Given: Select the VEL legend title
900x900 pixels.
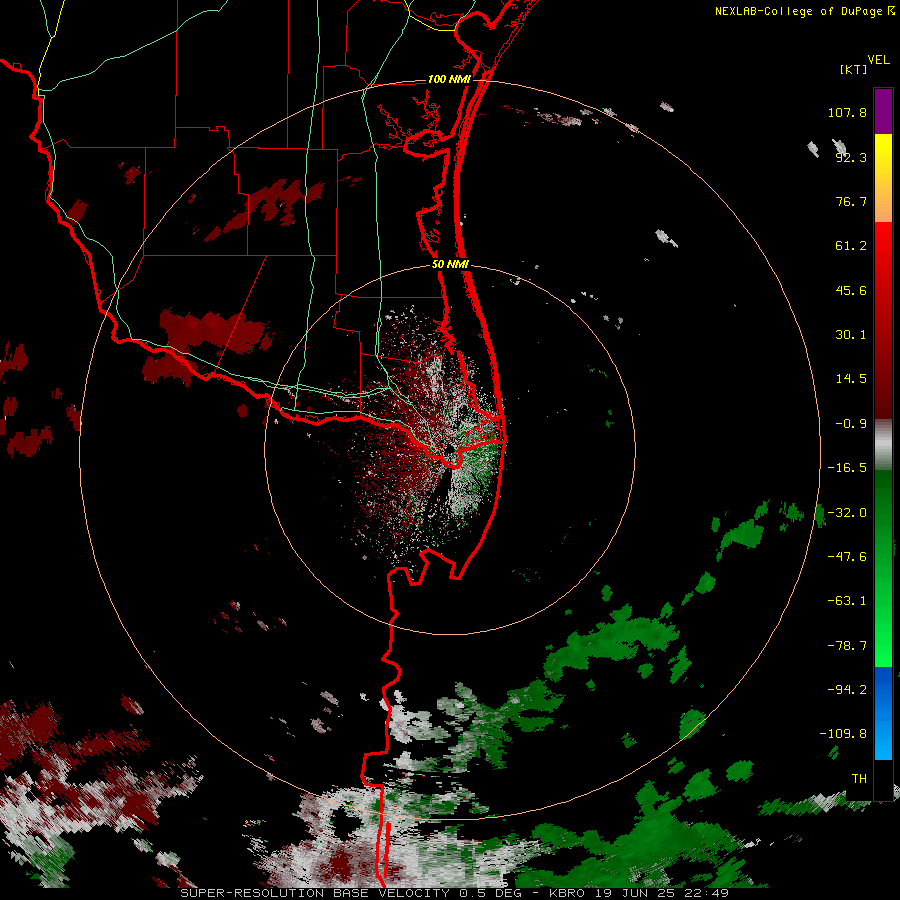Looking at the screenshot, I should pos(878,59).
